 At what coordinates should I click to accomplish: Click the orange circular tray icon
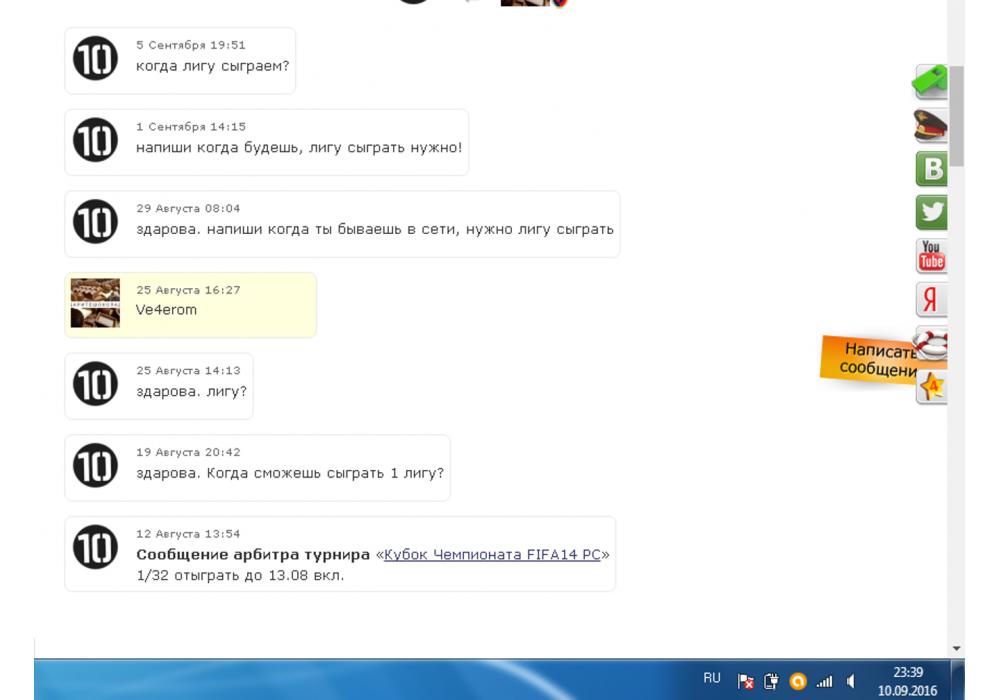(798, 682)
